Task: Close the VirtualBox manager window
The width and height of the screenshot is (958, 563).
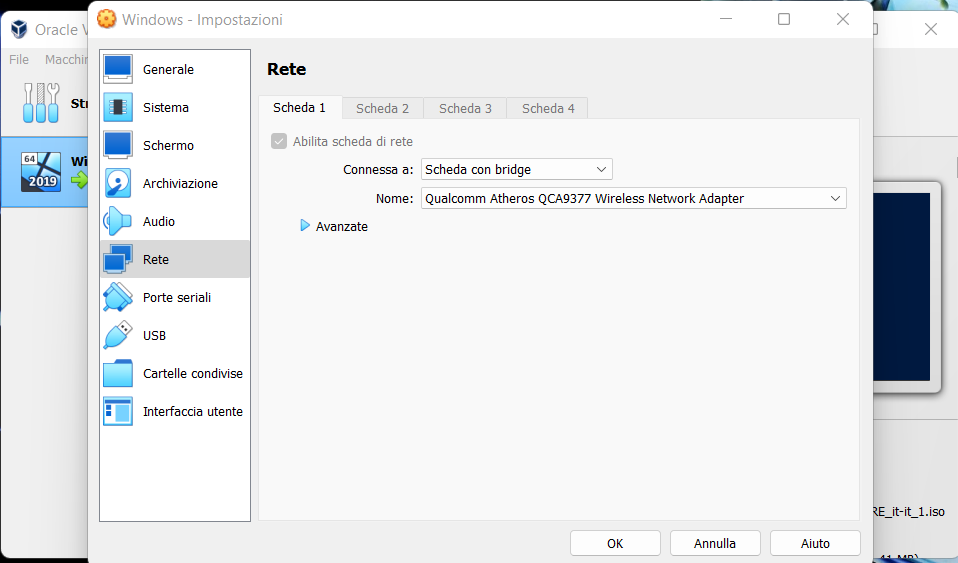Action: [x=931, y=29]
